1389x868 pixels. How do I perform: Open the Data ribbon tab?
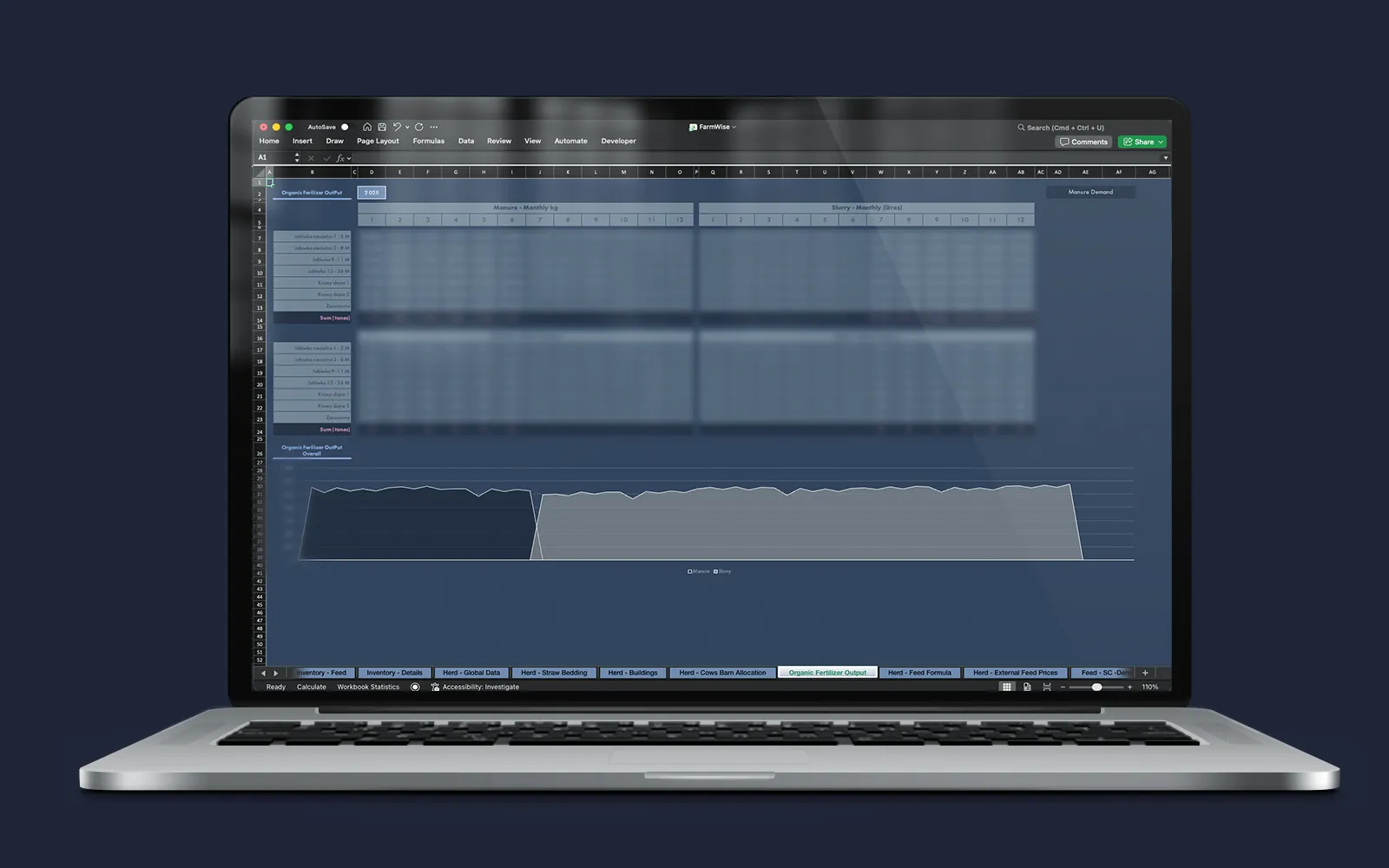[x=466, y=141]
